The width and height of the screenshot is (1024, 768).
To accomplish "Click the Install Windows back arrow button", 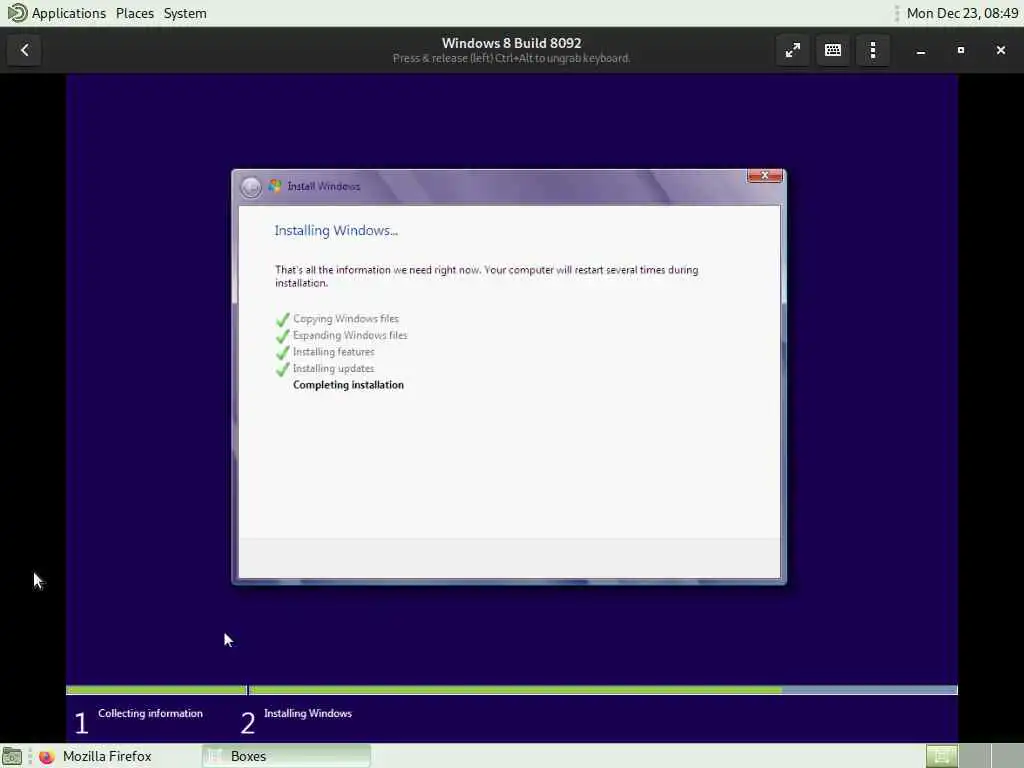I will (251, 187).
